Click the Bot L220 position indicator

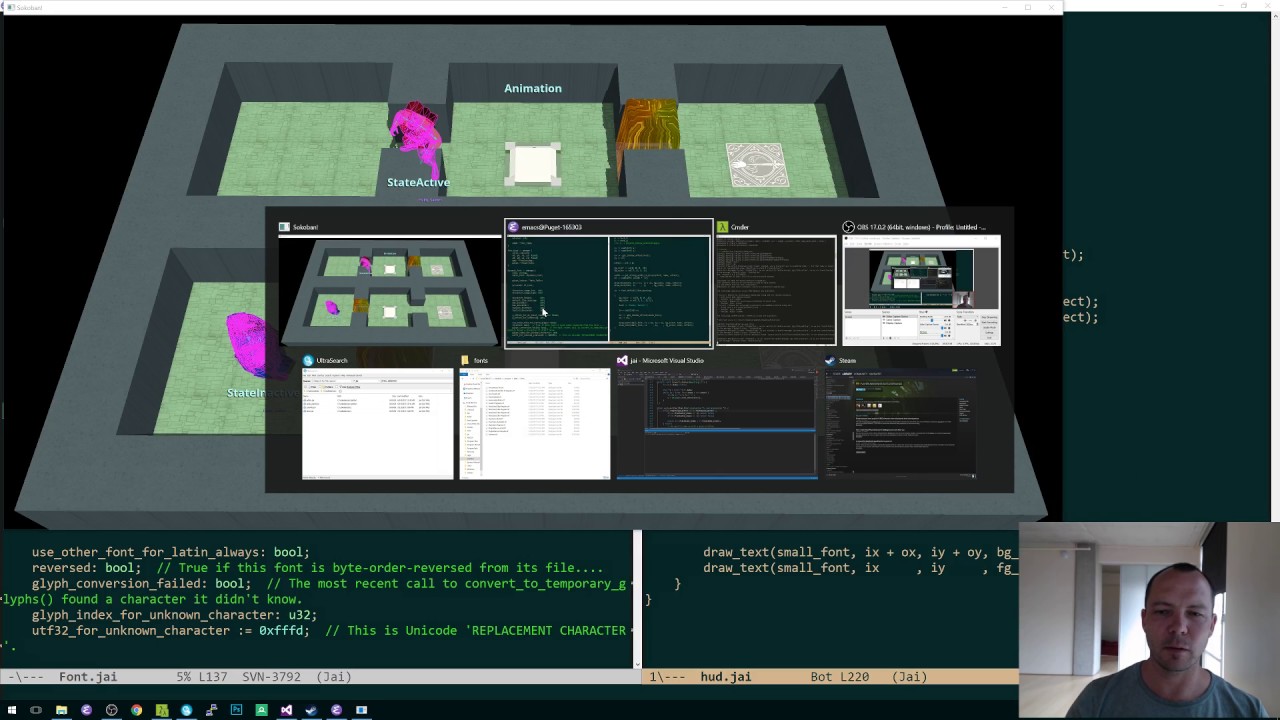839,677
